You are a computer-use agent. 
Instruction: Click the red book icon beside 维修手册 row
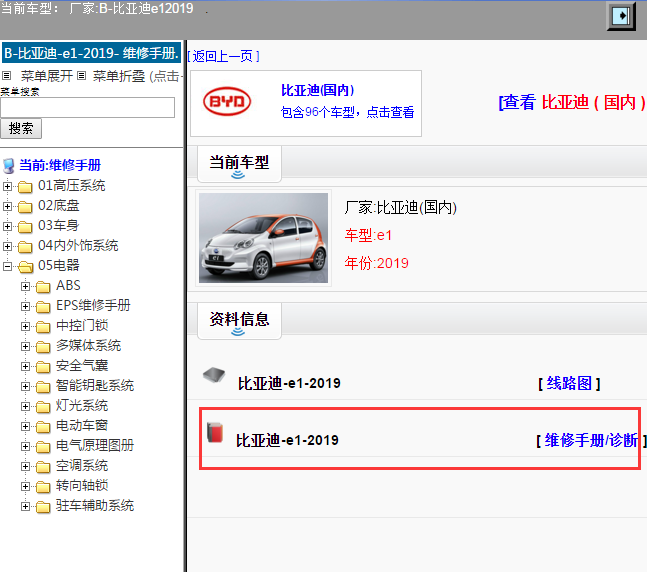pos(215,433)
